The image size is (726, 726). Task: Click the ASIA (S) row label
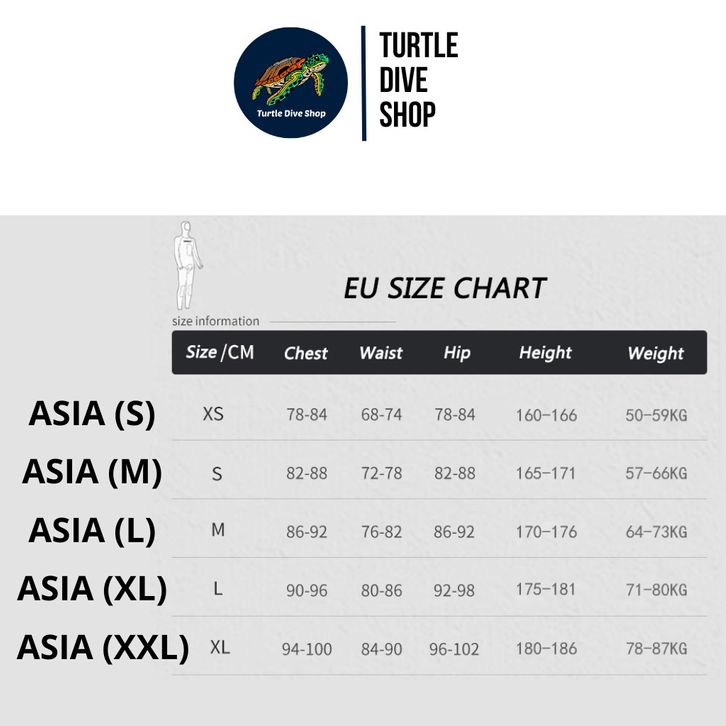point(92,413)
